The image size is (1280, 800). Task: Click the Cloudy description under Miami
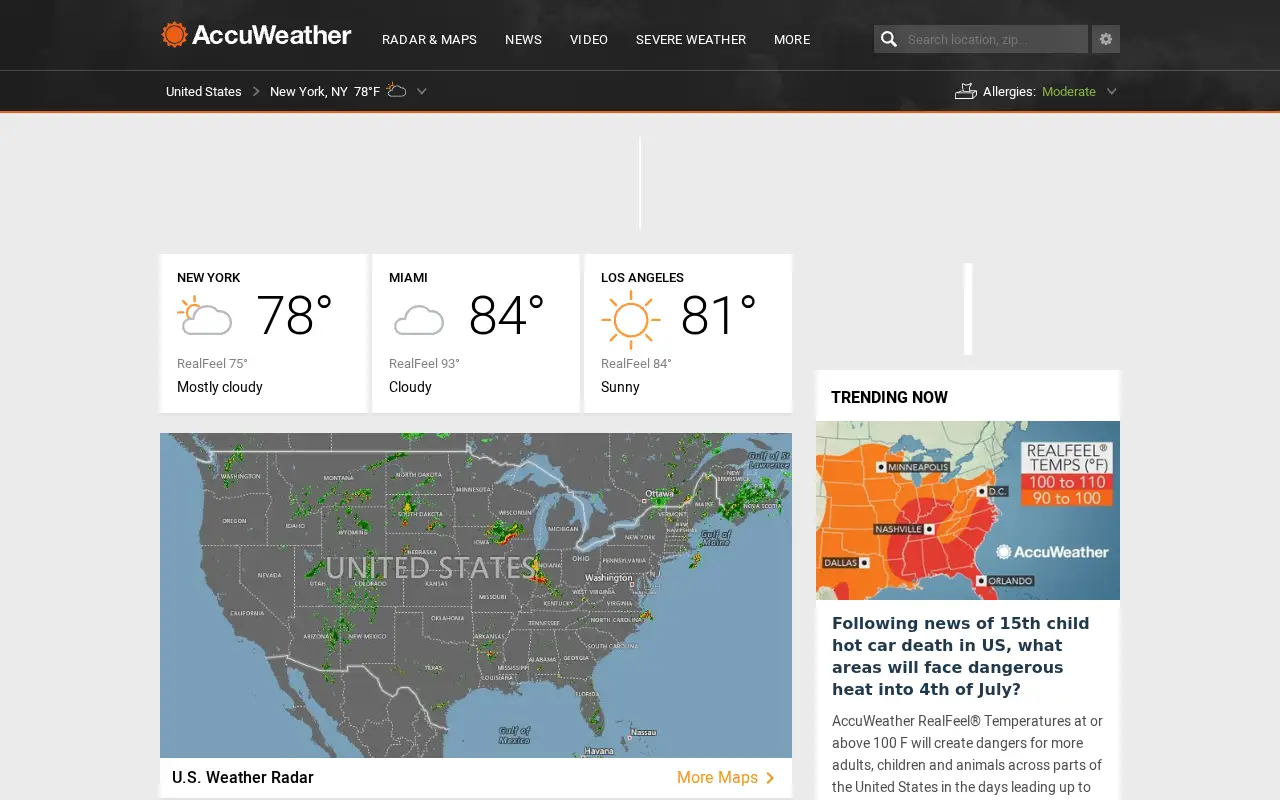point(410,387)
